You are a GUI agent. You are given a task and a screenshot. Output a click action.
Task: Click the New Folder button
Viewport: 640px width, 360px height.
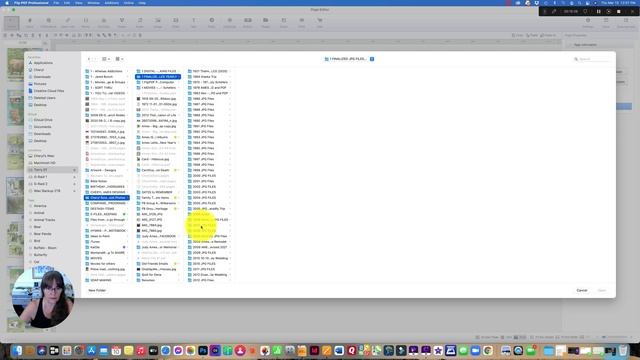[97, 290]
